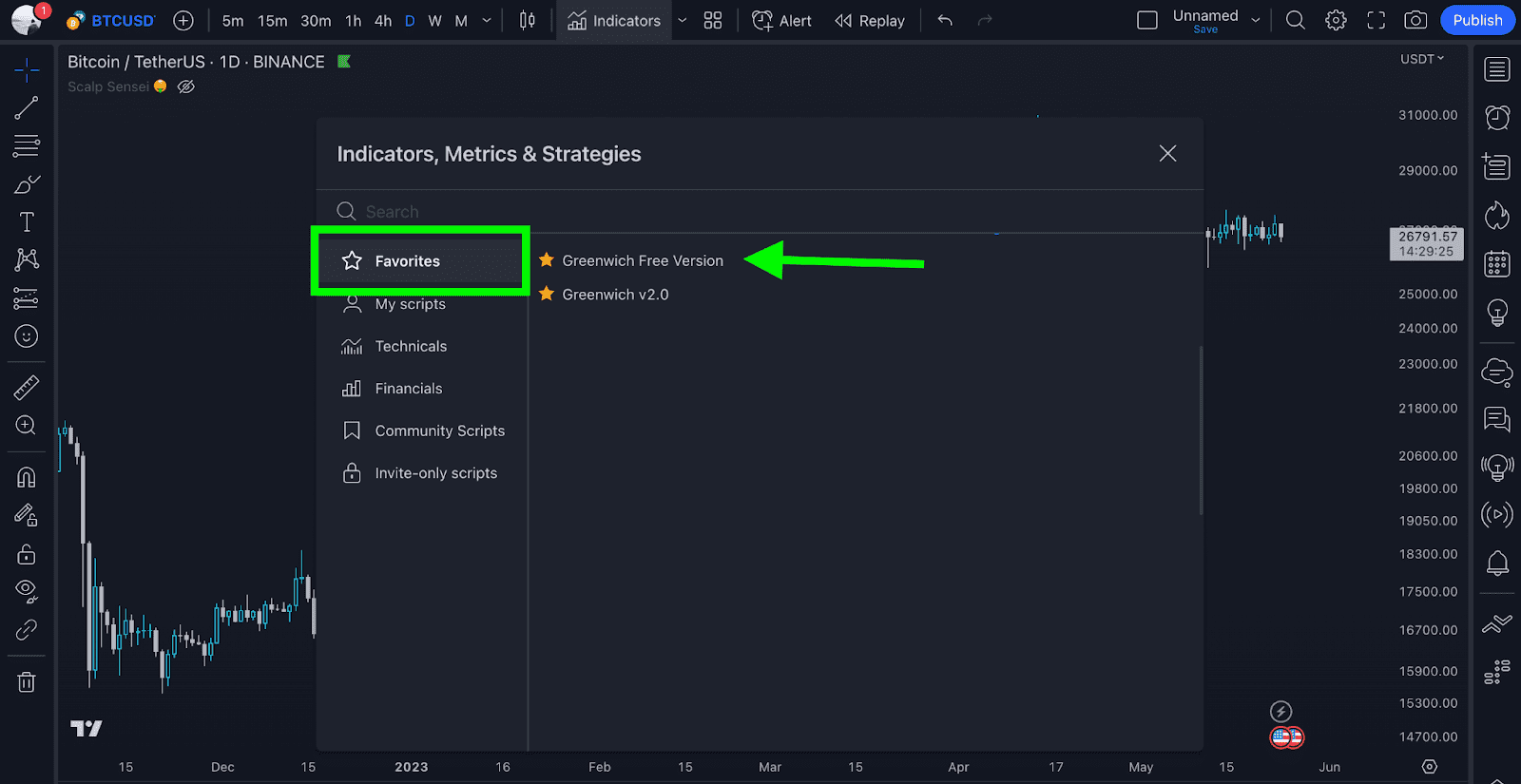Change the USDT price scale currency

pyautogui.click(x=1421, y=59)
